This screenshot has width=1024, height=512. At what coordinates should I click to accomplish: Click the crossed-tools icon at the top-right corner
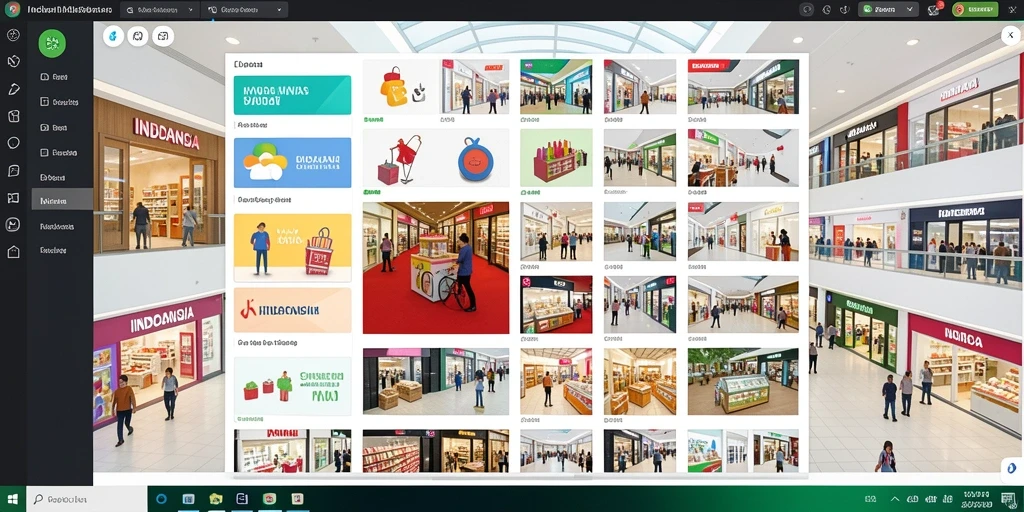1011,9
